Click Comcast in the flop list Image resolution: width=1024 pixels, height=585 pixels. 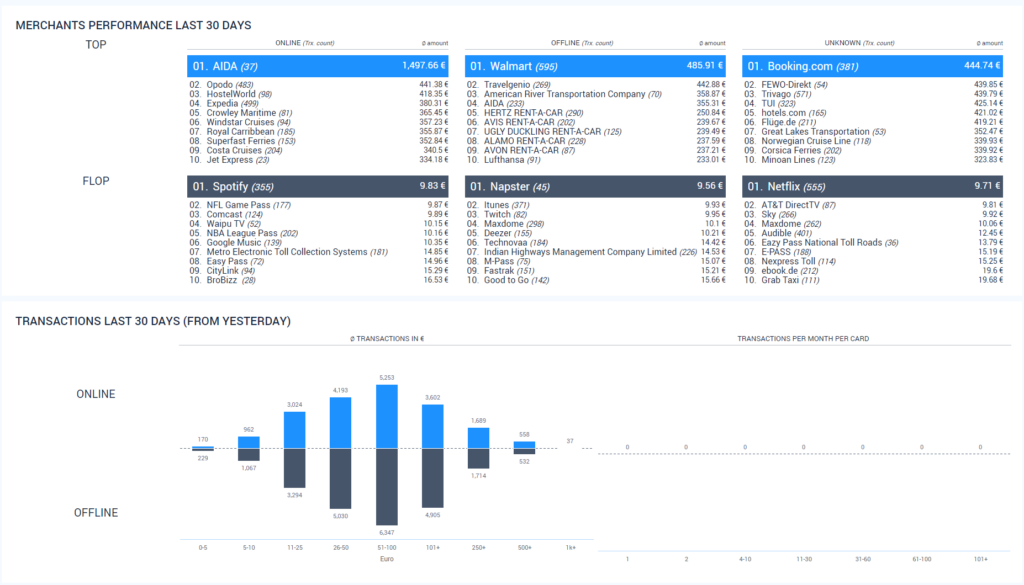[317, 214]
